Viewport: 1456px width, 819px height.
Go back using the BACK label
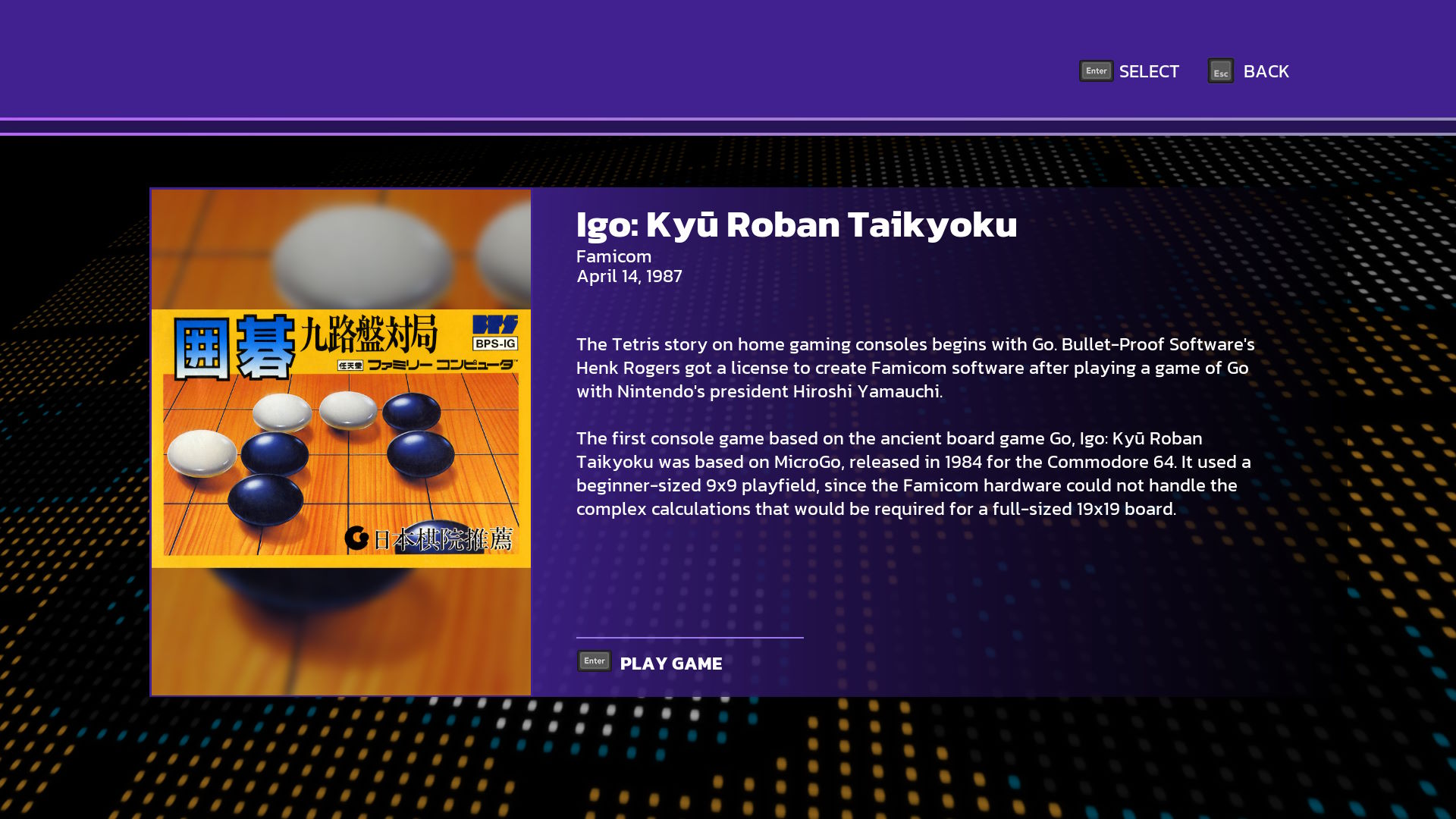[x=1266, y=71]
